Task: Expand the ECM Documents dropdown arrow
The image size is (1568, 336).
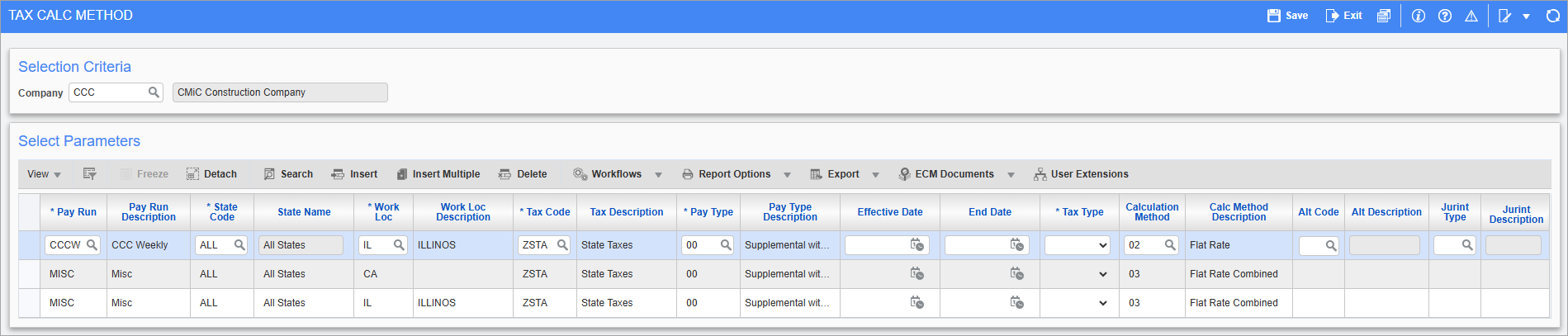Action: point(1011,175)
